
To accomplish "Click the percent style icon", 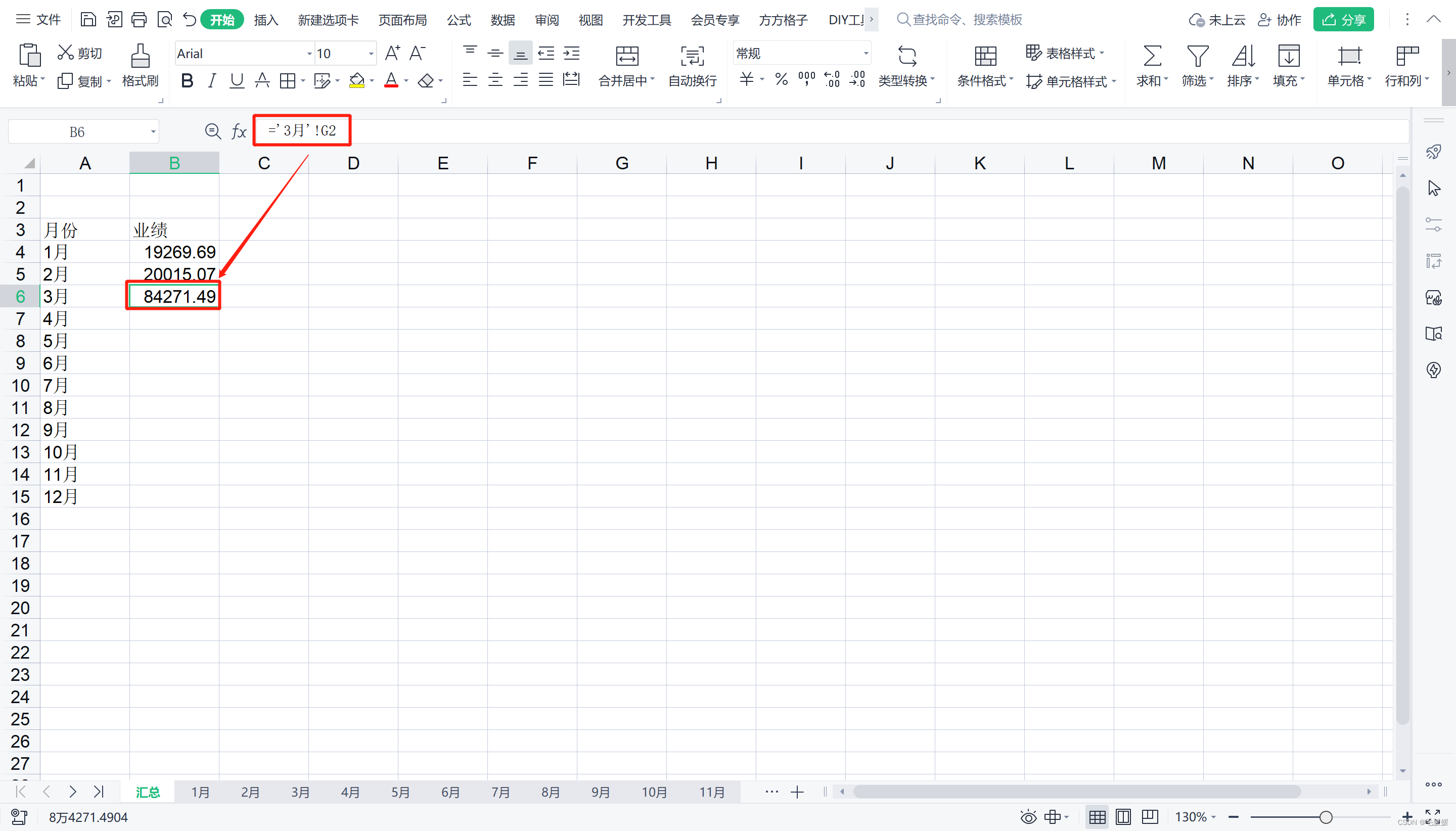I will tap(782, 79).
